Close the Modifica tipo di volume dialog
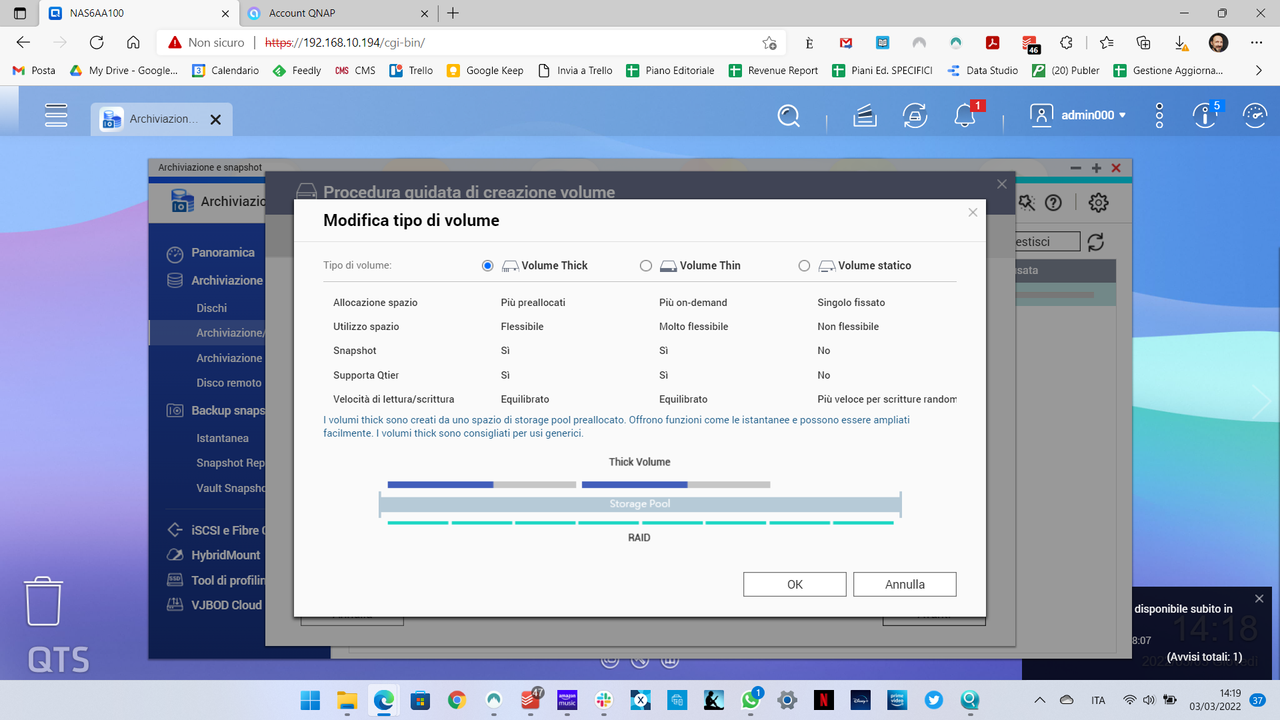Viewport: 1280px width, 720px height. coord(973,213)
